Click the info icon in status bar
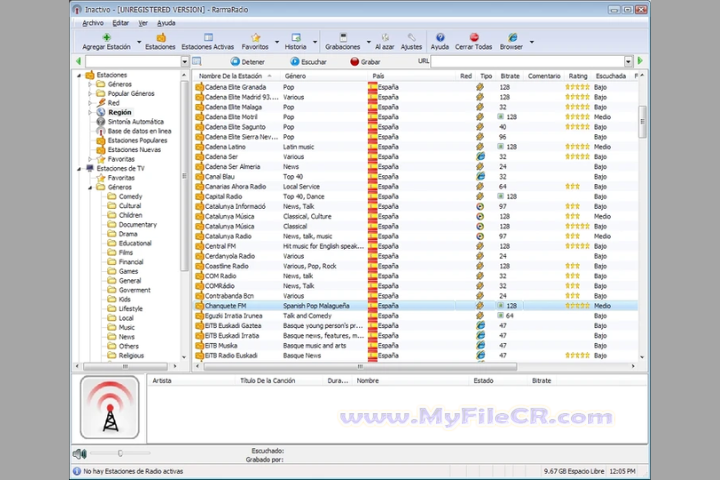The width and height of the screenshot is (720, 480). [77, 471]
